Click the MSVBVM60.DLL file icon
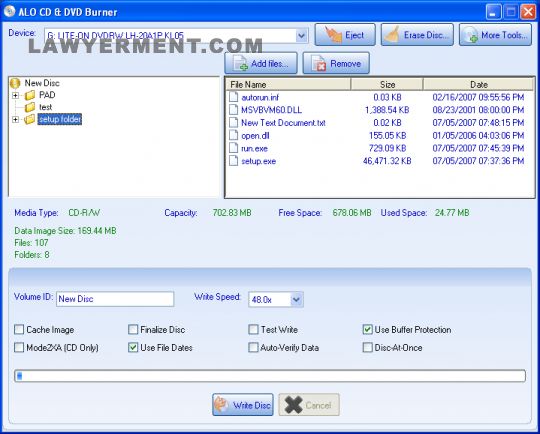 point(233,110)
